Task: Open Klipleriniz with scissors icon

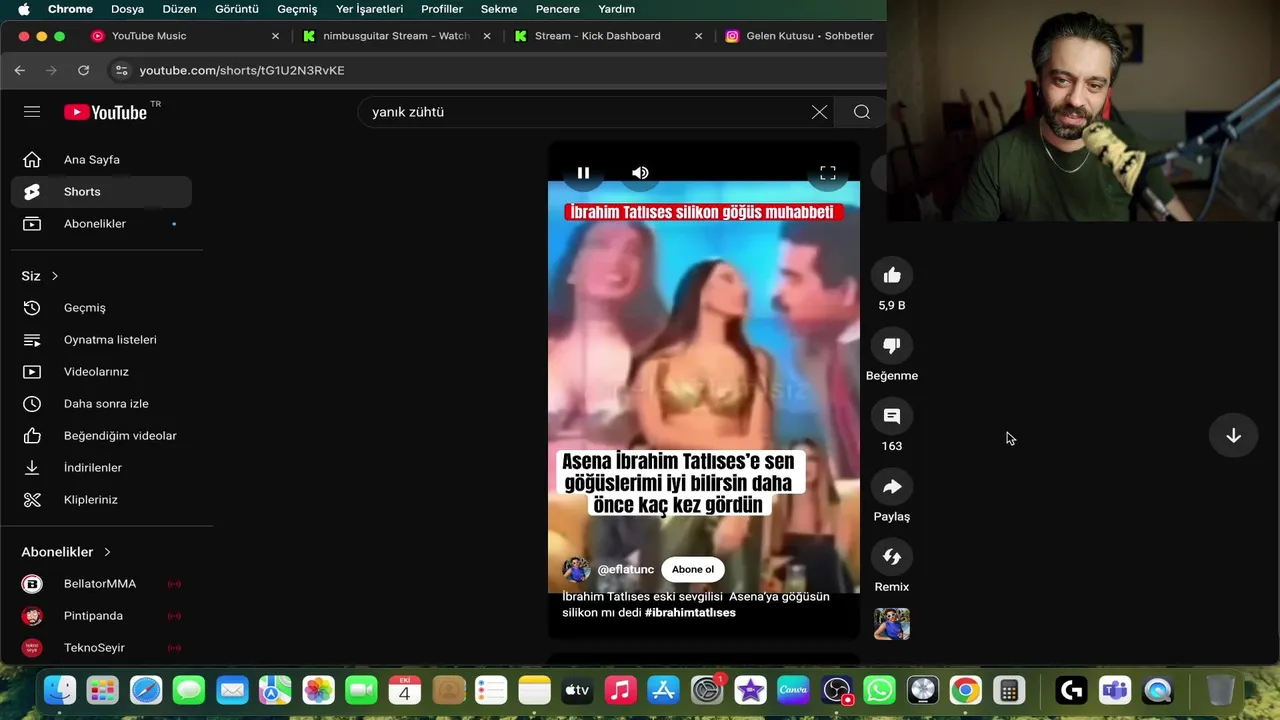Action: [101, 500]
